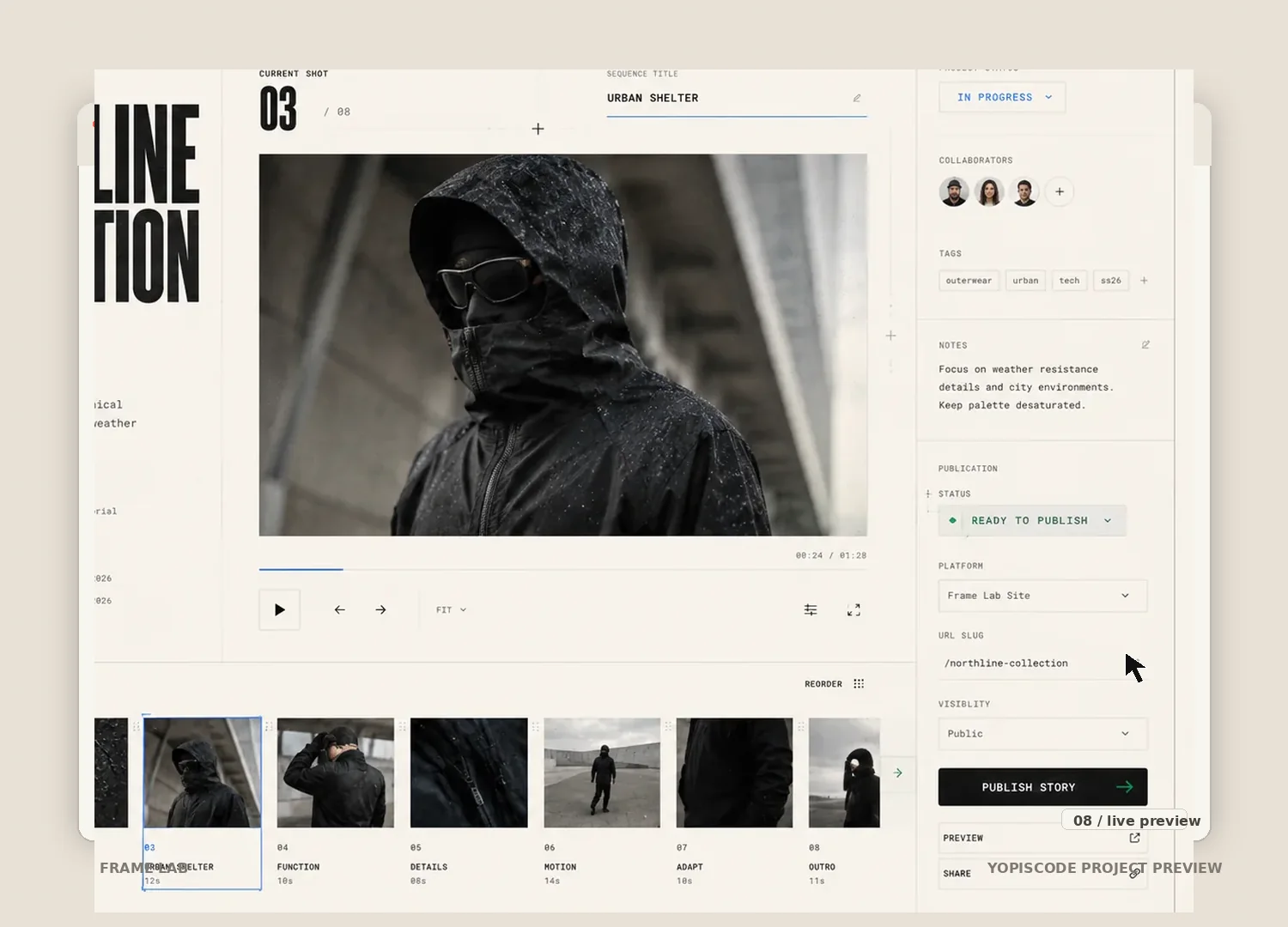1288x927 pixels.
Task: Open the playback adjustment sliders icon
Action: click(x=811, y=609)
